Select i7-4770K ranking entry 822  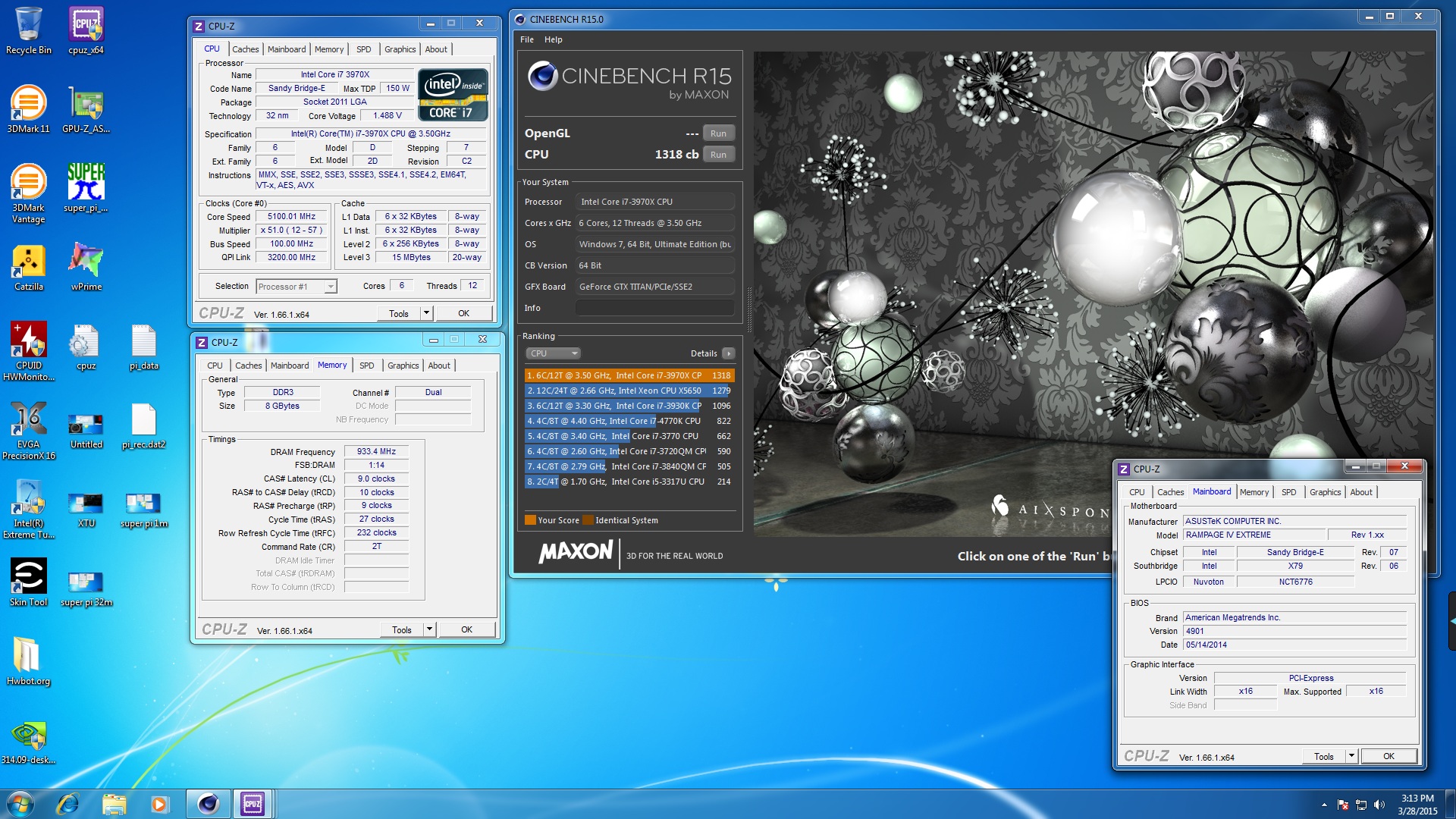tap(629, 421)
